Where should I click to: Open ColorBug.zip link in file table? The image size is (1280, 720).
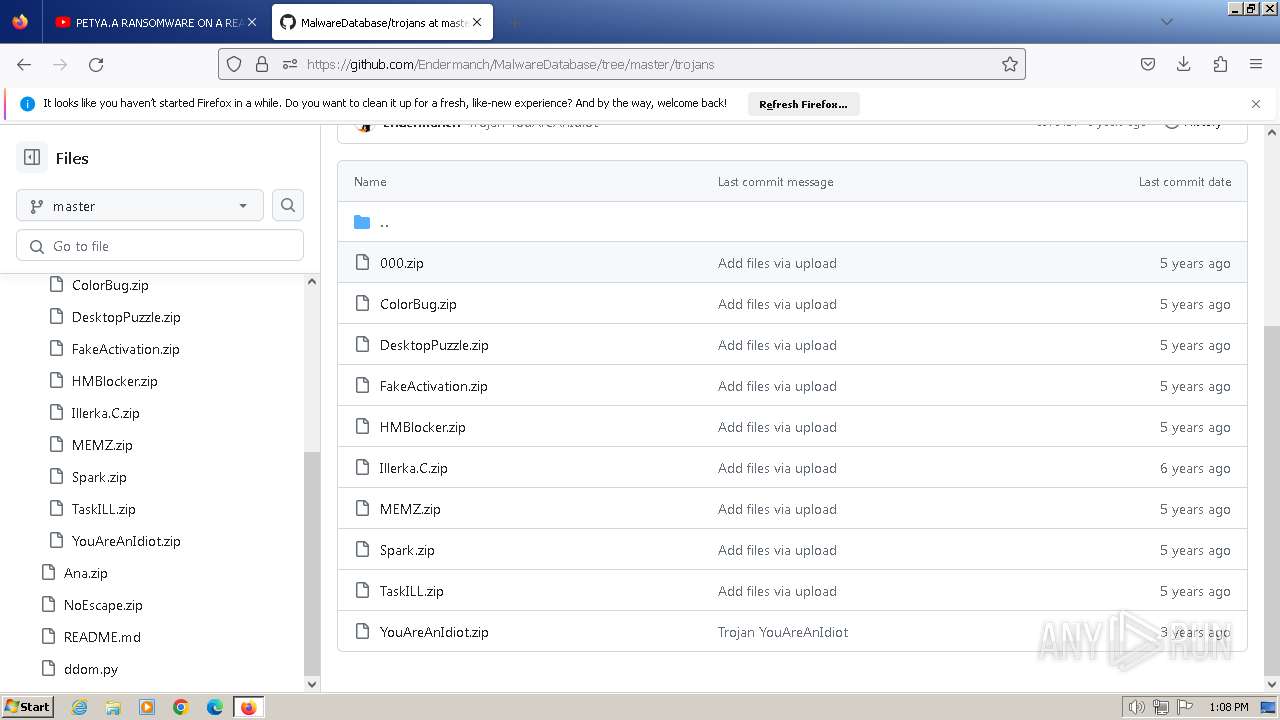(x=418, y=304)
